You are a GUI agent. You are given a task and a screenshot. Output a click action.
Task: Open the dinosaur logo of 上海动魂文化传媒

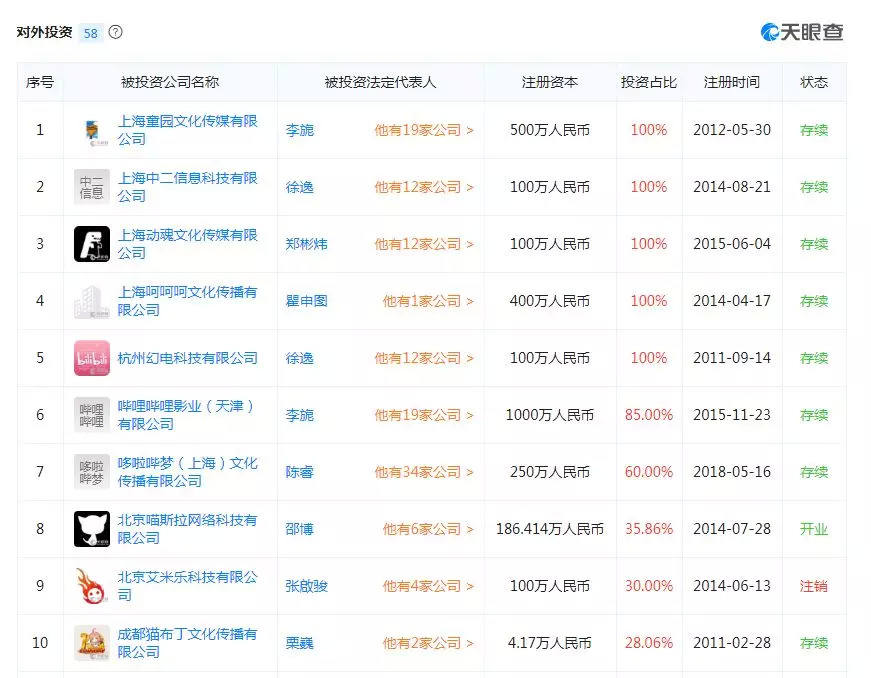92,244
